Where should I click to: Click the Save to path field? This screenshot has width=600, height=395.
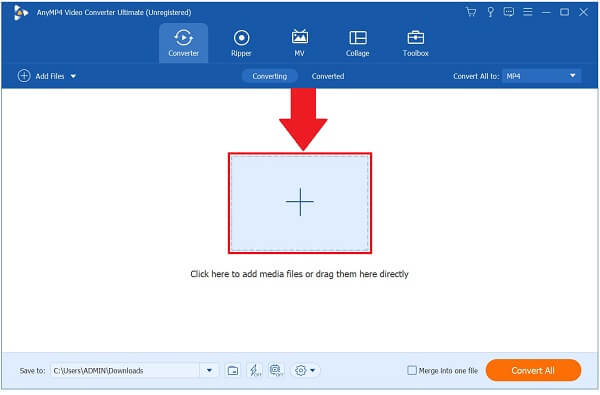tap(125, 371)
